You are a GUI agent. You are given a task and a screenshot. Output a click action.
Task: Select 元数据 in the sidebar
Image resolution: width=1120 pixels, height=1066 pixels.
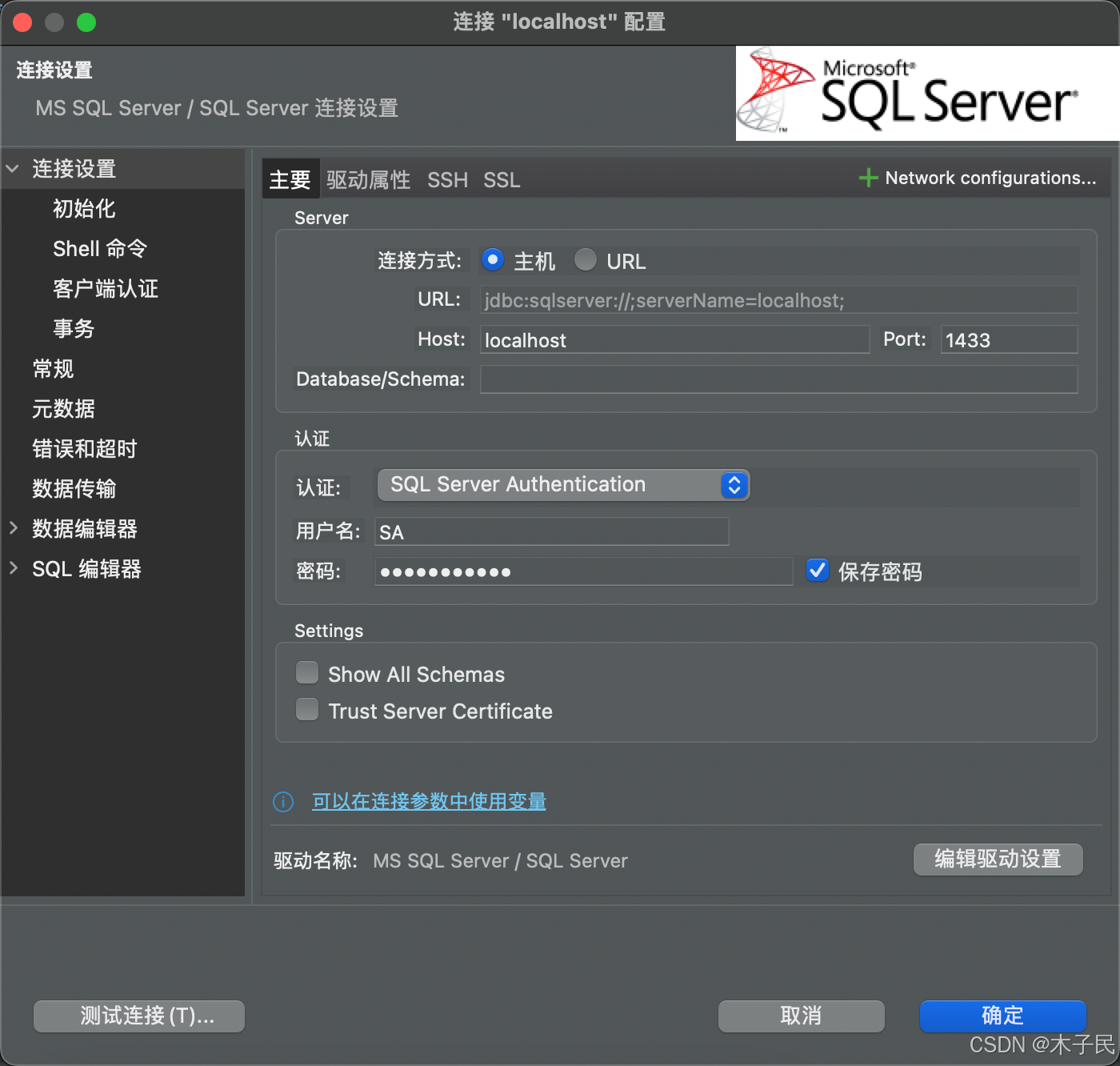(x=63, y=409)
